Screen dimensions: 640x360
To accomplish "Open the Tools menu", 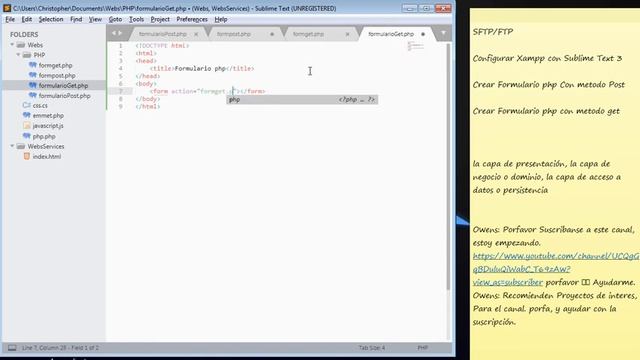I will (x=136, y=19).
